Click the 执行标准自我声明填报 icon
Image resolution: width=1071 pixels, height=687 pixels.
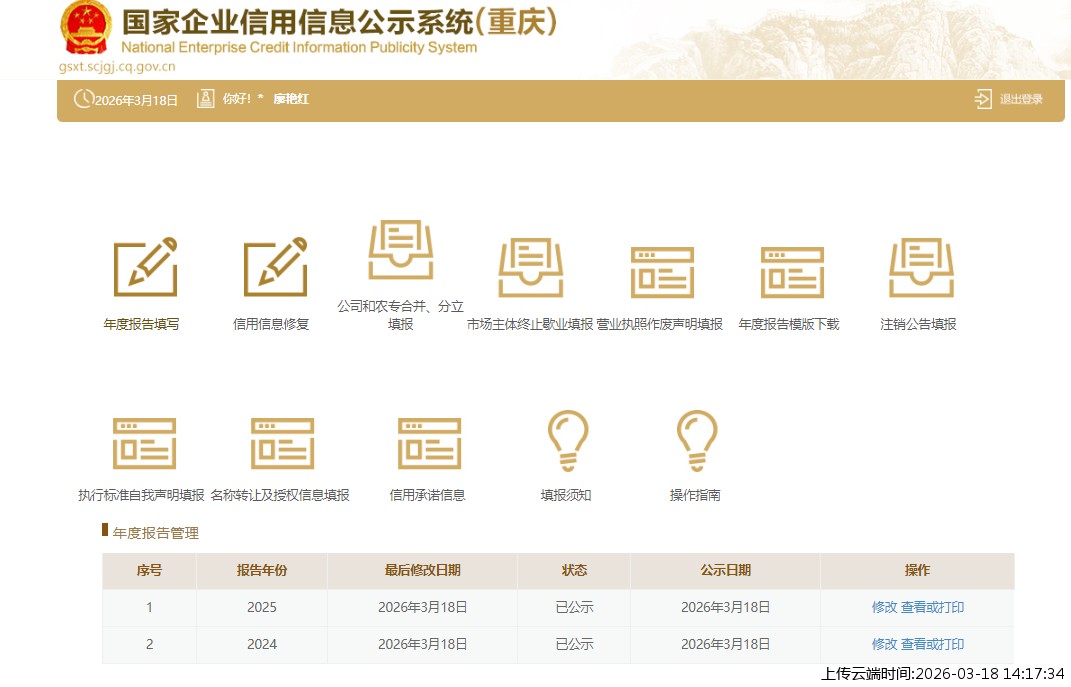(x=144, y=443)
